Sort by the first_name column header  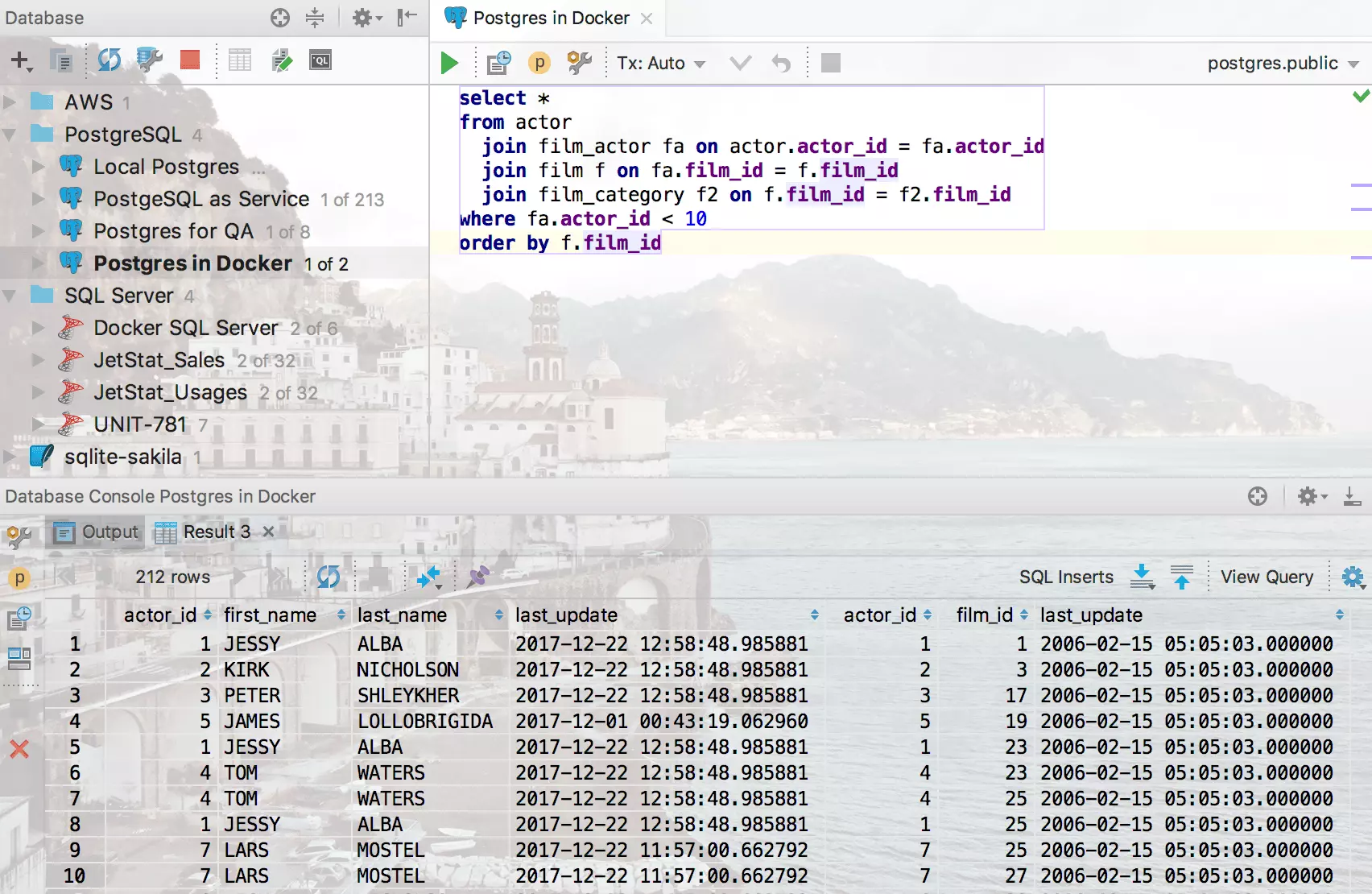(271, 615)
